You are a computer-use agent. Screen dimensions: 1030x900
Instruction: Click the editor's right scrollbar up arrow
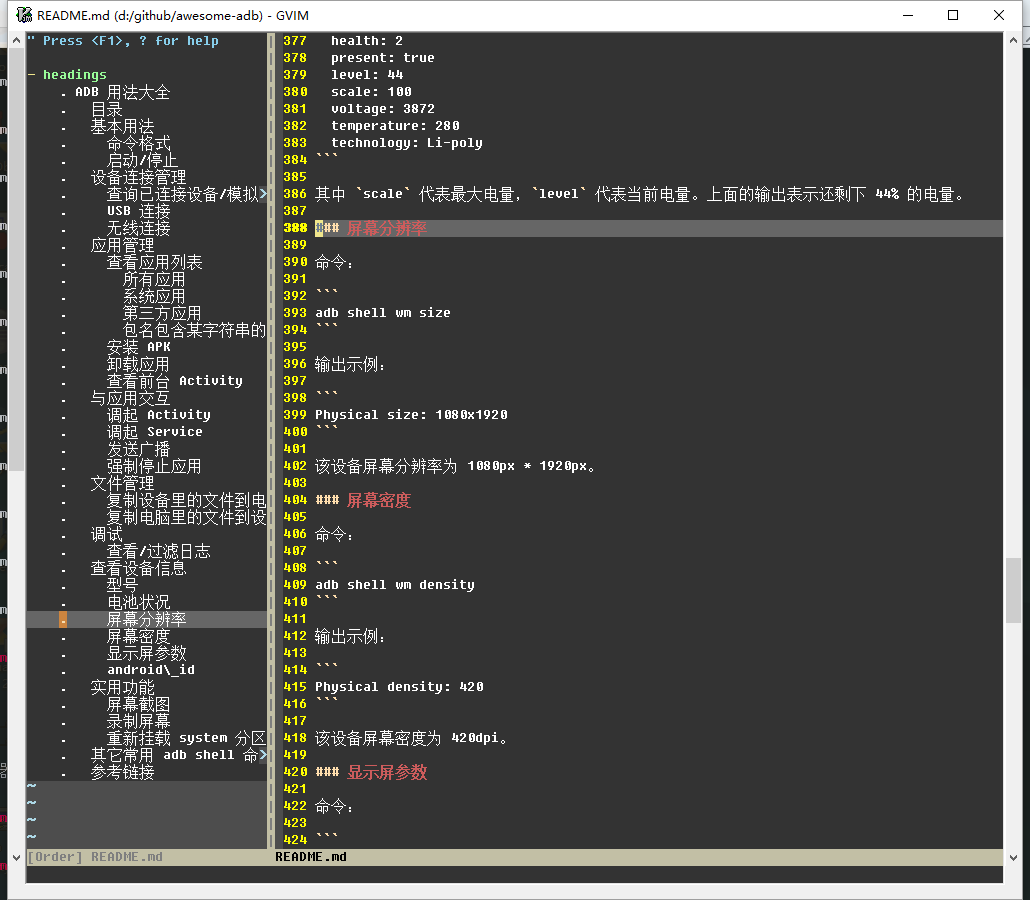(1013, 40)
